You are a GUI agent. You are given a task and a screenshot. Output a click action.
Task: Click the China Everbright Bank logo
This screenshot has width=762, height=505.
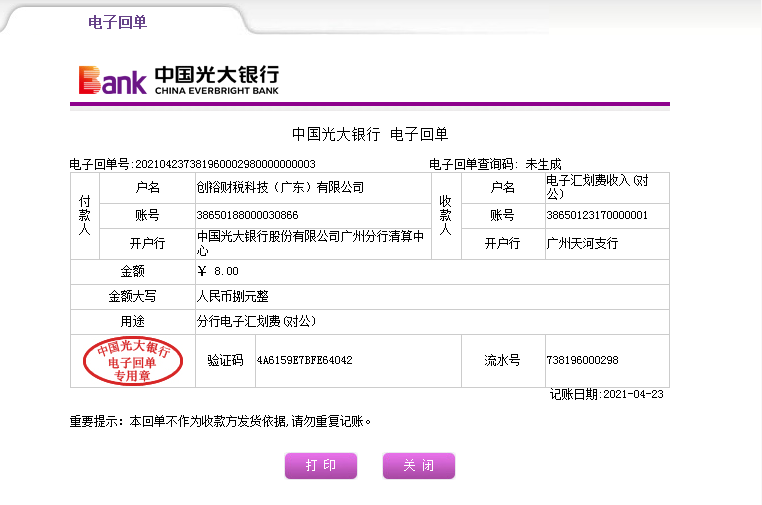(178, 80)
